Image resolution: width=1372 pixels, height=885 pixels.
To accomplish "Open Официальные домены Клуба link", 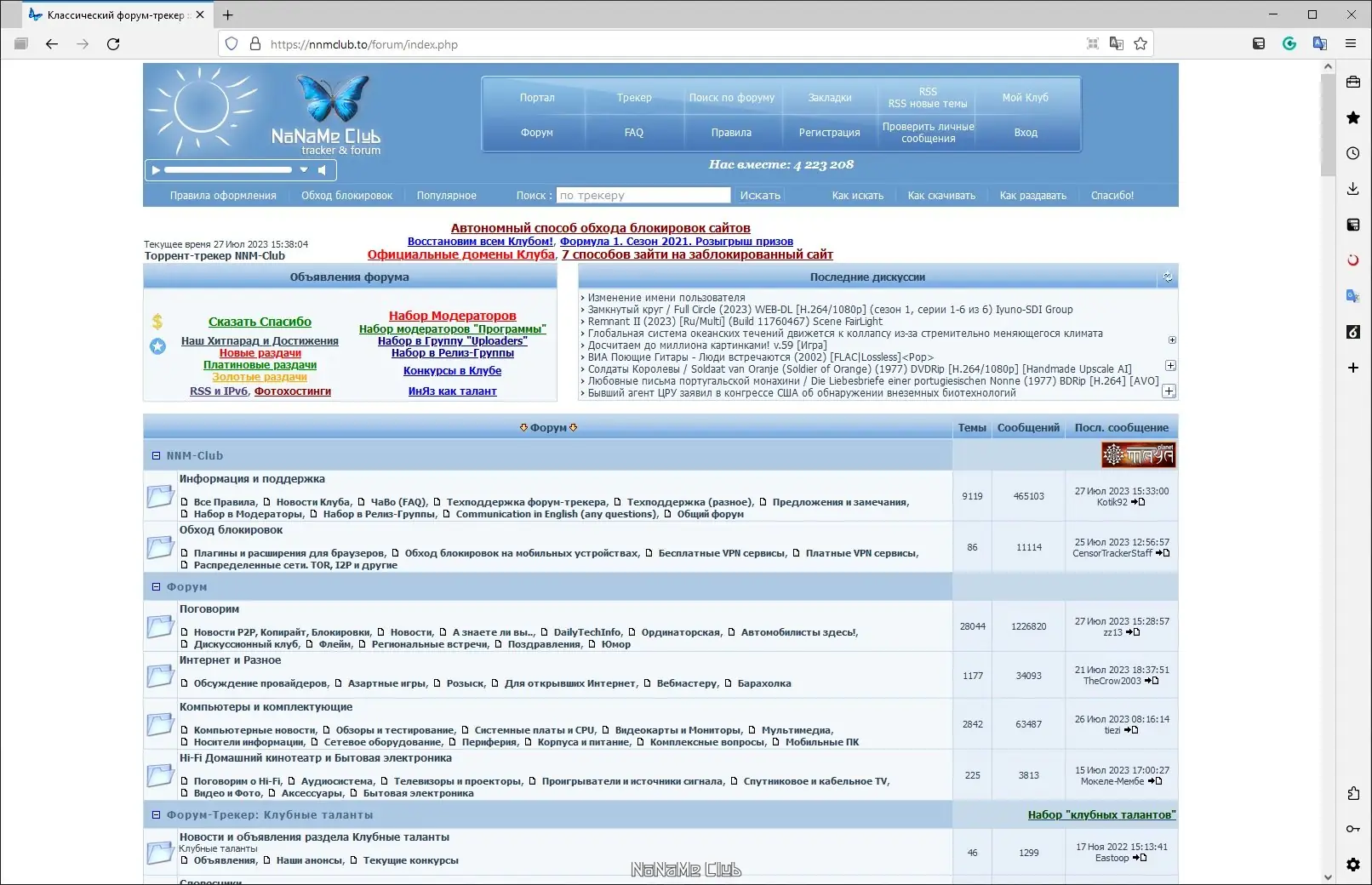I will click(x=460, y=254).
